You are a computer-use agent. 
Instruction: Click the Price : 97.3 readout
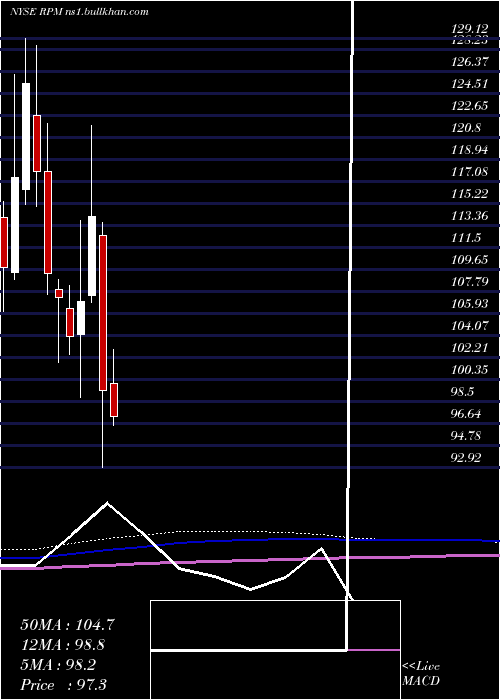63,685
